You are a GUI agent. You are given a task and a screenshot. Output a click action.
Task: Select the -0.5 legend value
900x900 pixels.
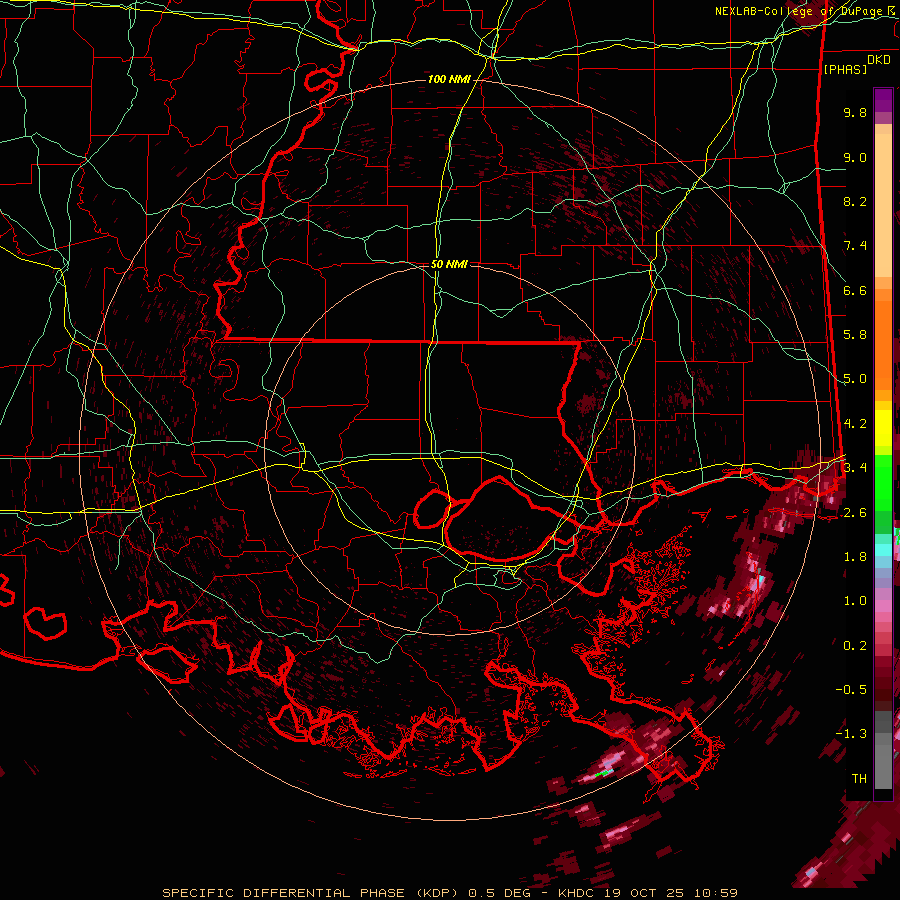coord(851,690)
